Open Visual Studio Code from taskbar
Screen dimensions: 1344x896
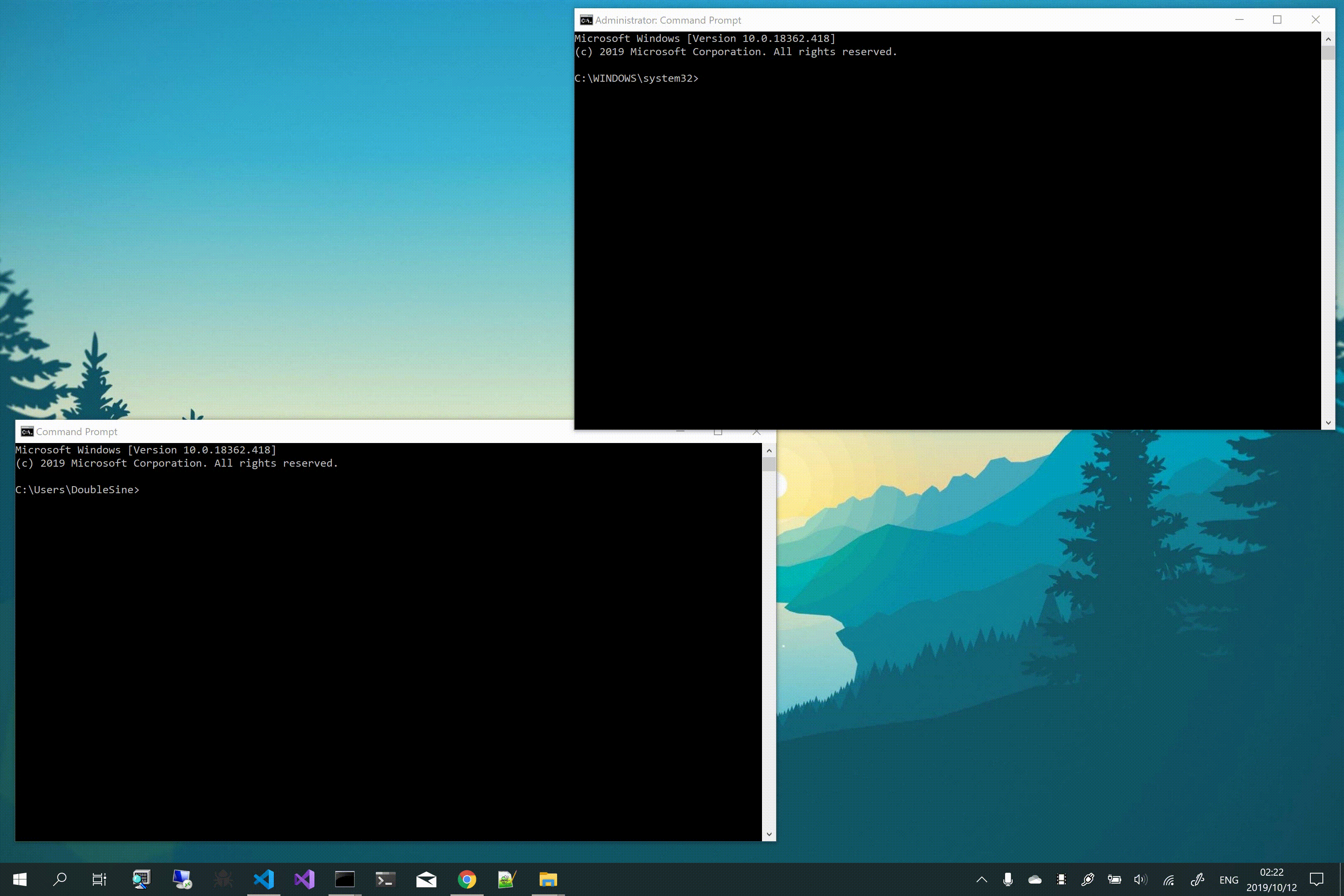click(264, 879)
